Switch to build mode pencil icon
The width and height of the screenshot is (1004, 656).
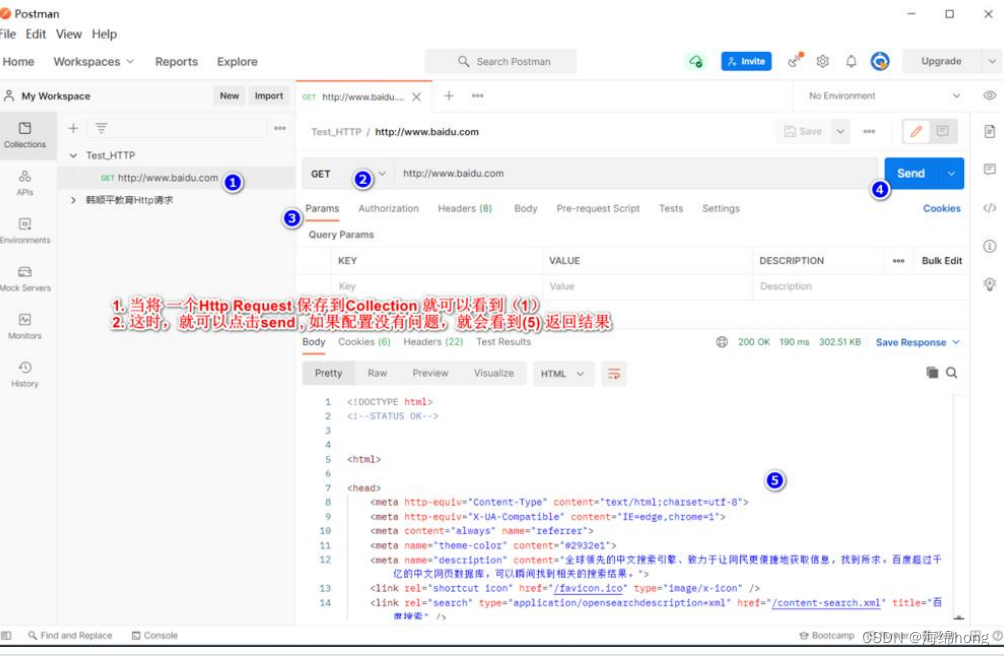pos(916,131)
